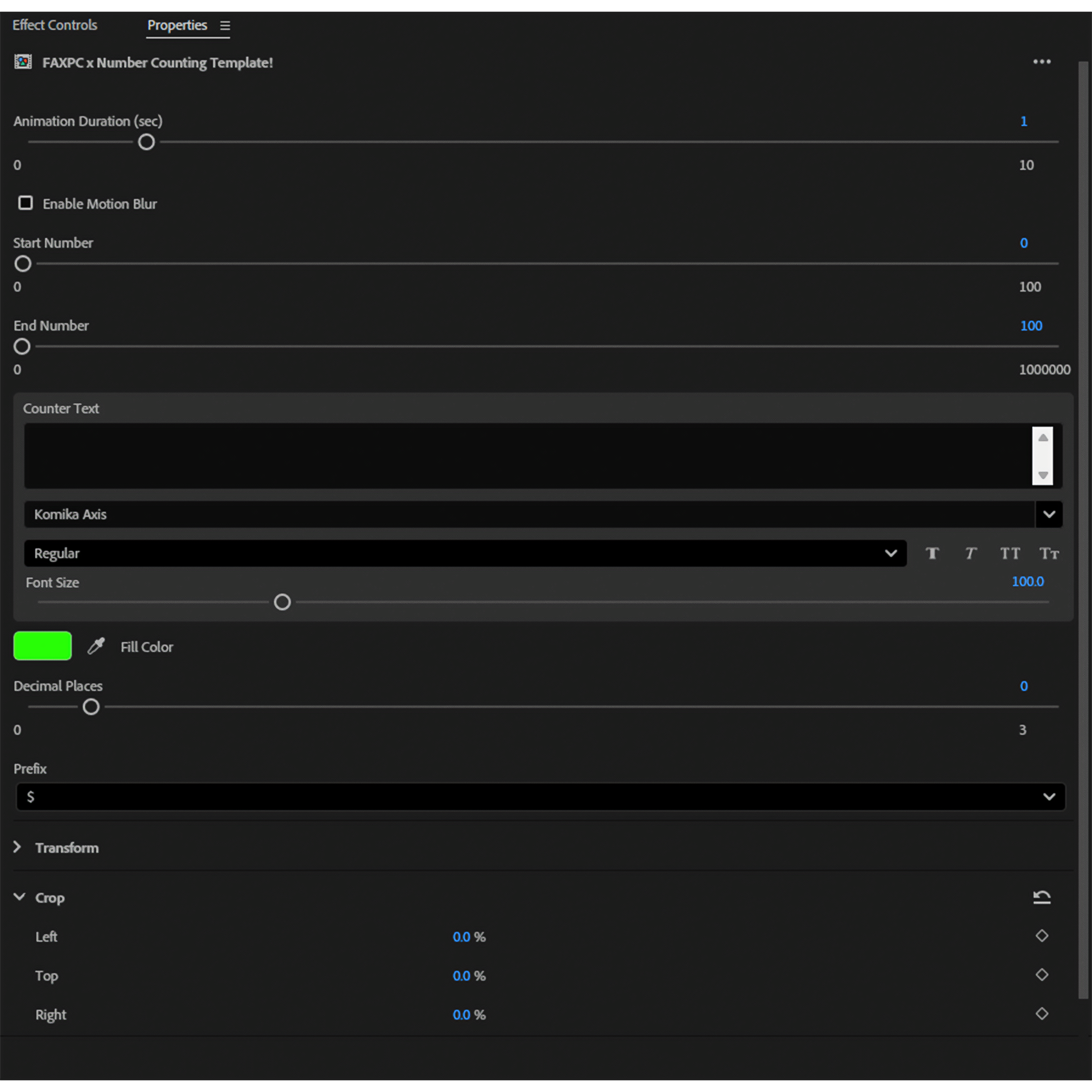Select the Properties tab
Viewport: 1092px width, 1092px height.
177,25
